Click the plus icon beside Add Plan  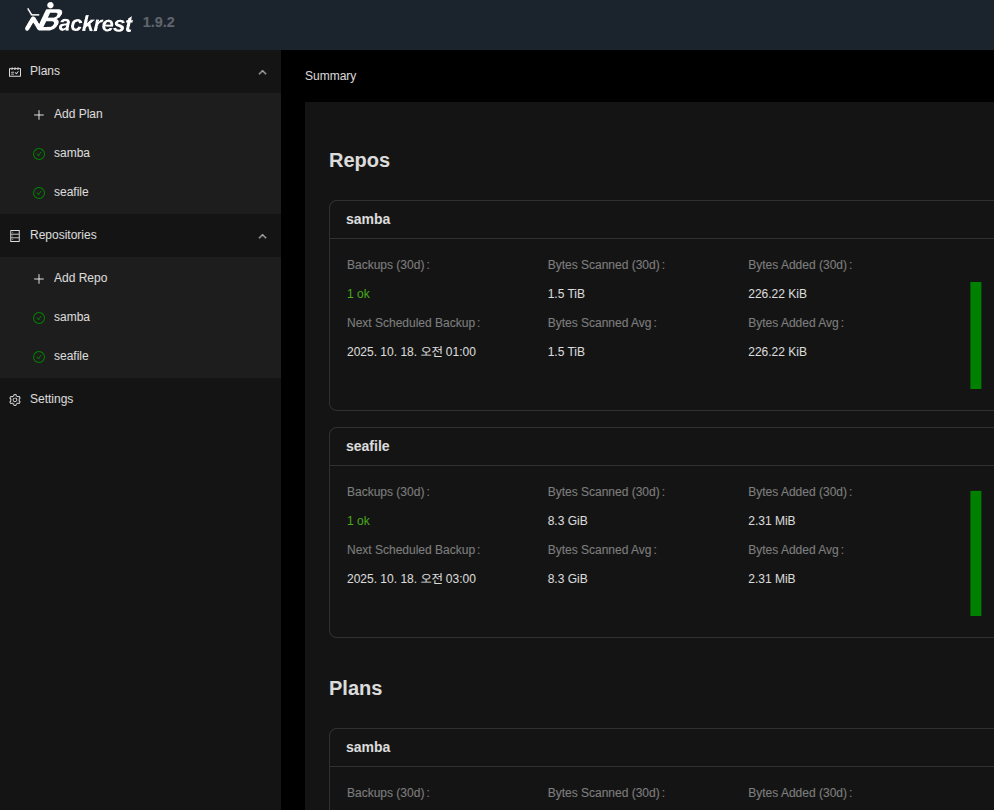(39, 115)
